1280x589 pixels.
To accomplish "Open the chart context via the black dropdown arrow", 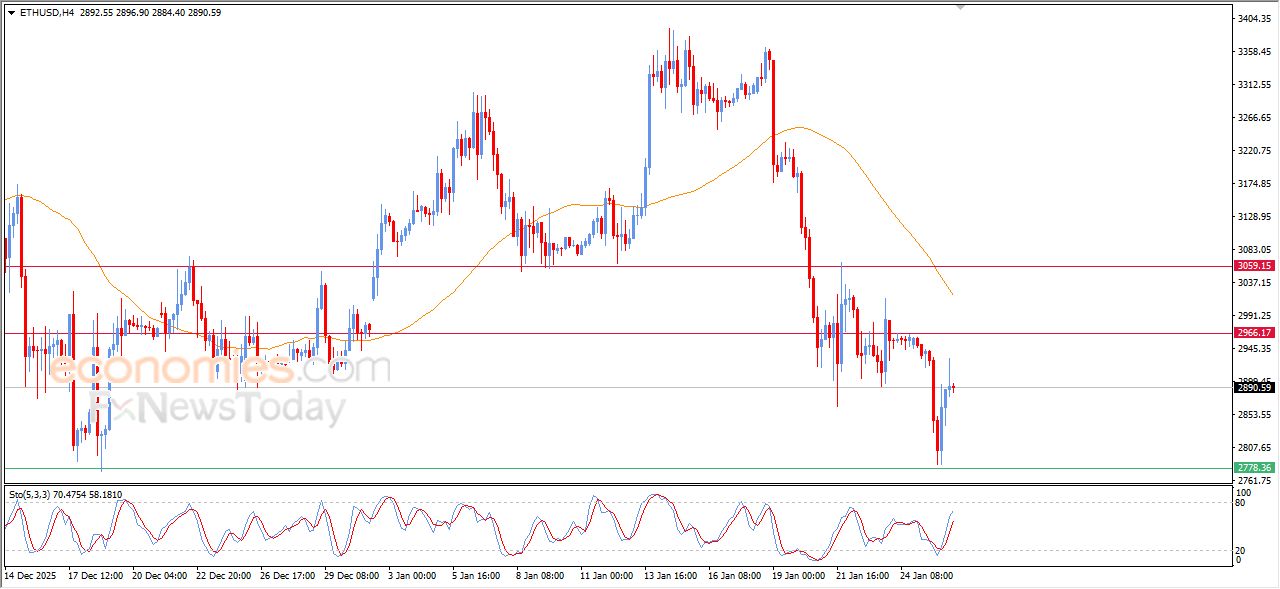I will point(10,13).
